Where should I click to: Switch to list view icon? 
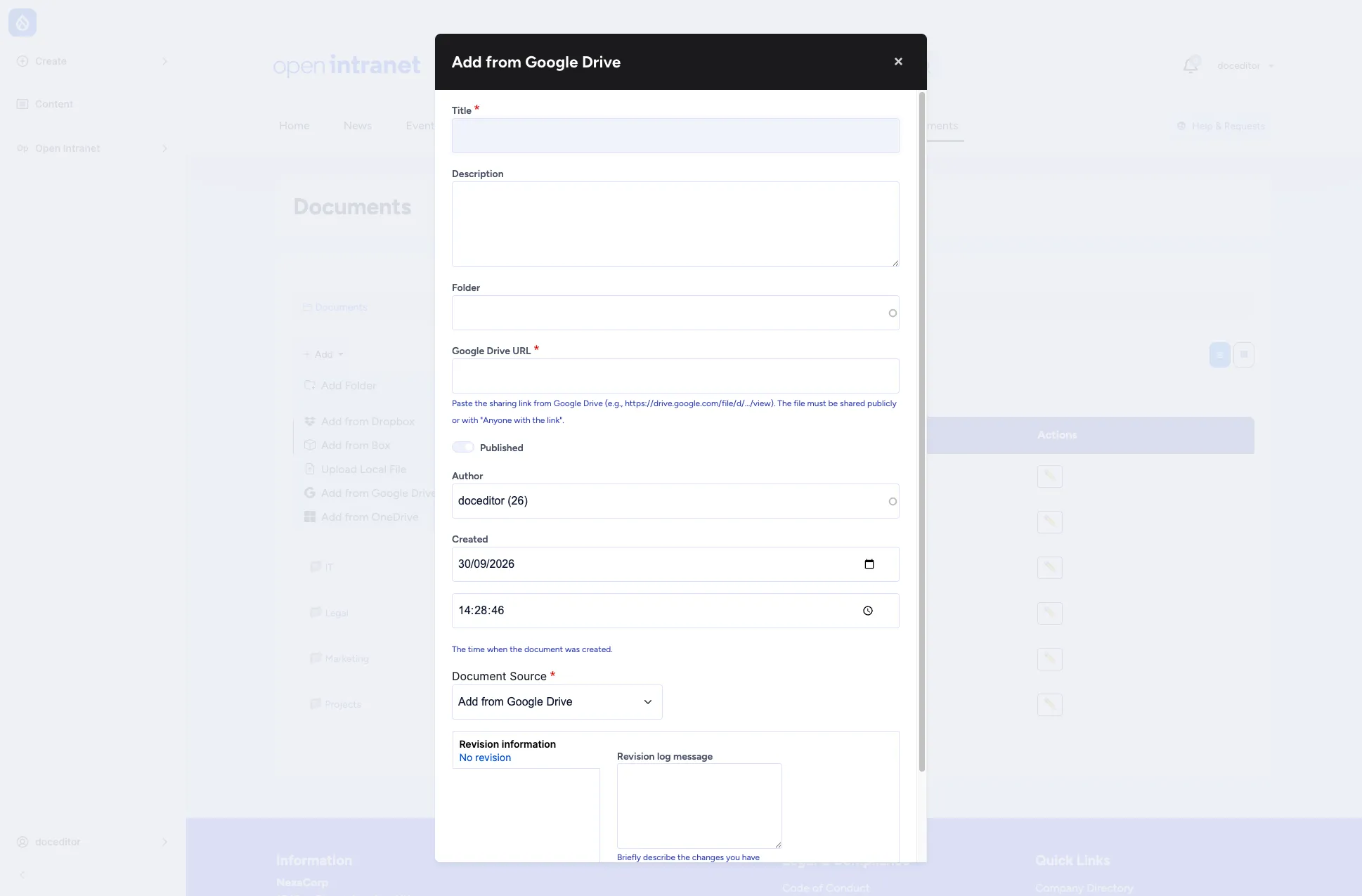coord(1220,355)
